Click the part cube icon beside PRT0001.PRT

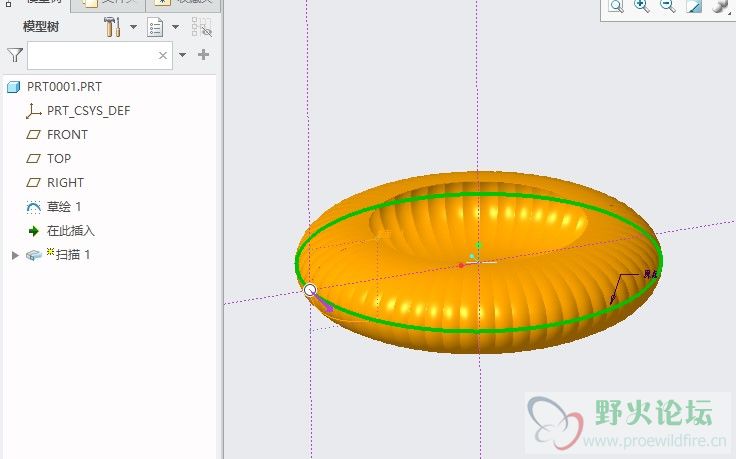coord(14,87)
